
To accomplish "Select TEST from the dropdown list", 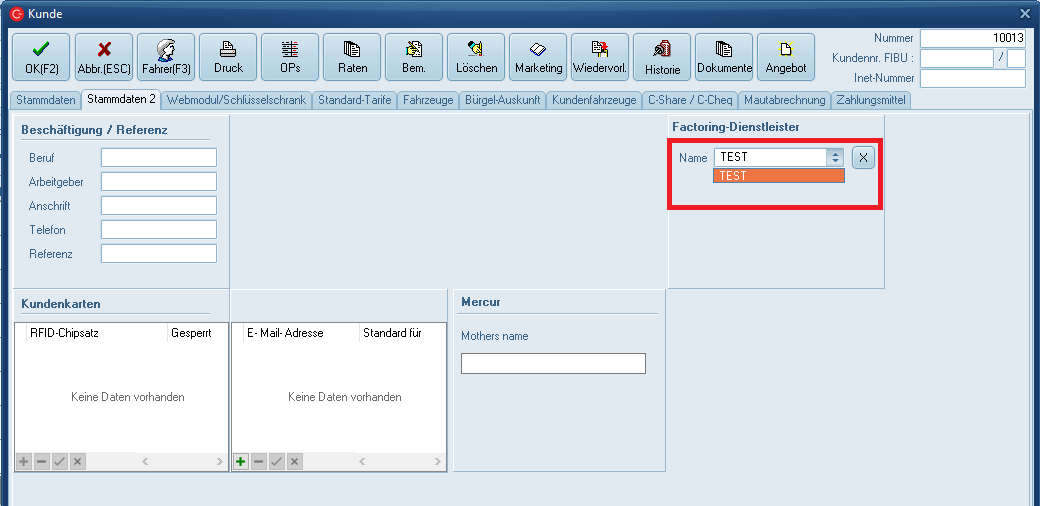I will point(779,176).
